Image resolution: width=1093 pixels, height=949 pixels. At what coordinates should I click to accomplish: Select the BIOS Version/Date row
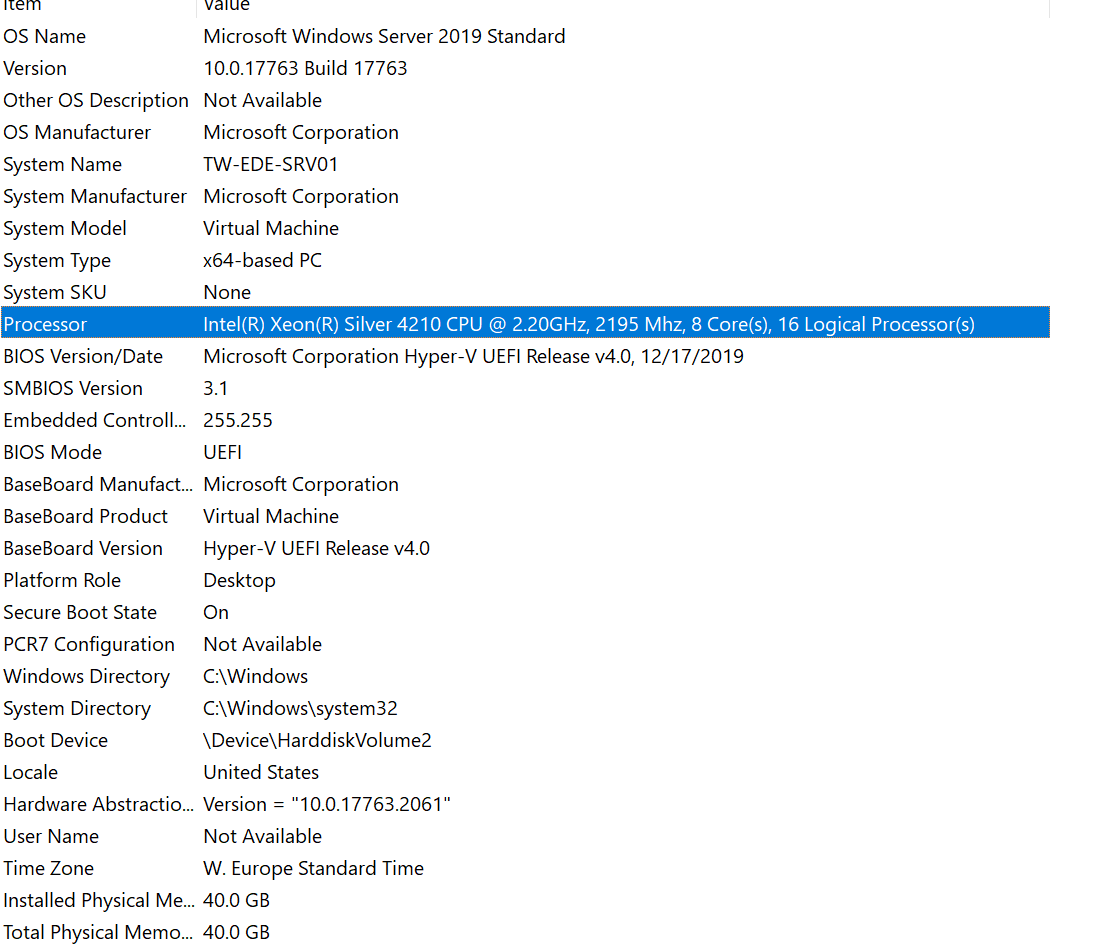(x=83, y=357)
